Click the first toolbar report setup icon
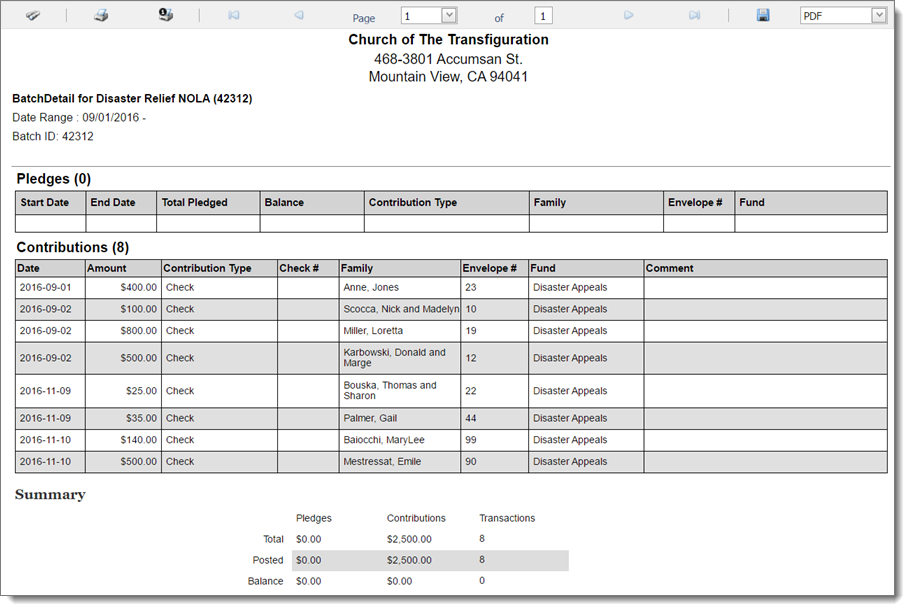Viewport: 910px width, 611px height. tap(33, 16)
